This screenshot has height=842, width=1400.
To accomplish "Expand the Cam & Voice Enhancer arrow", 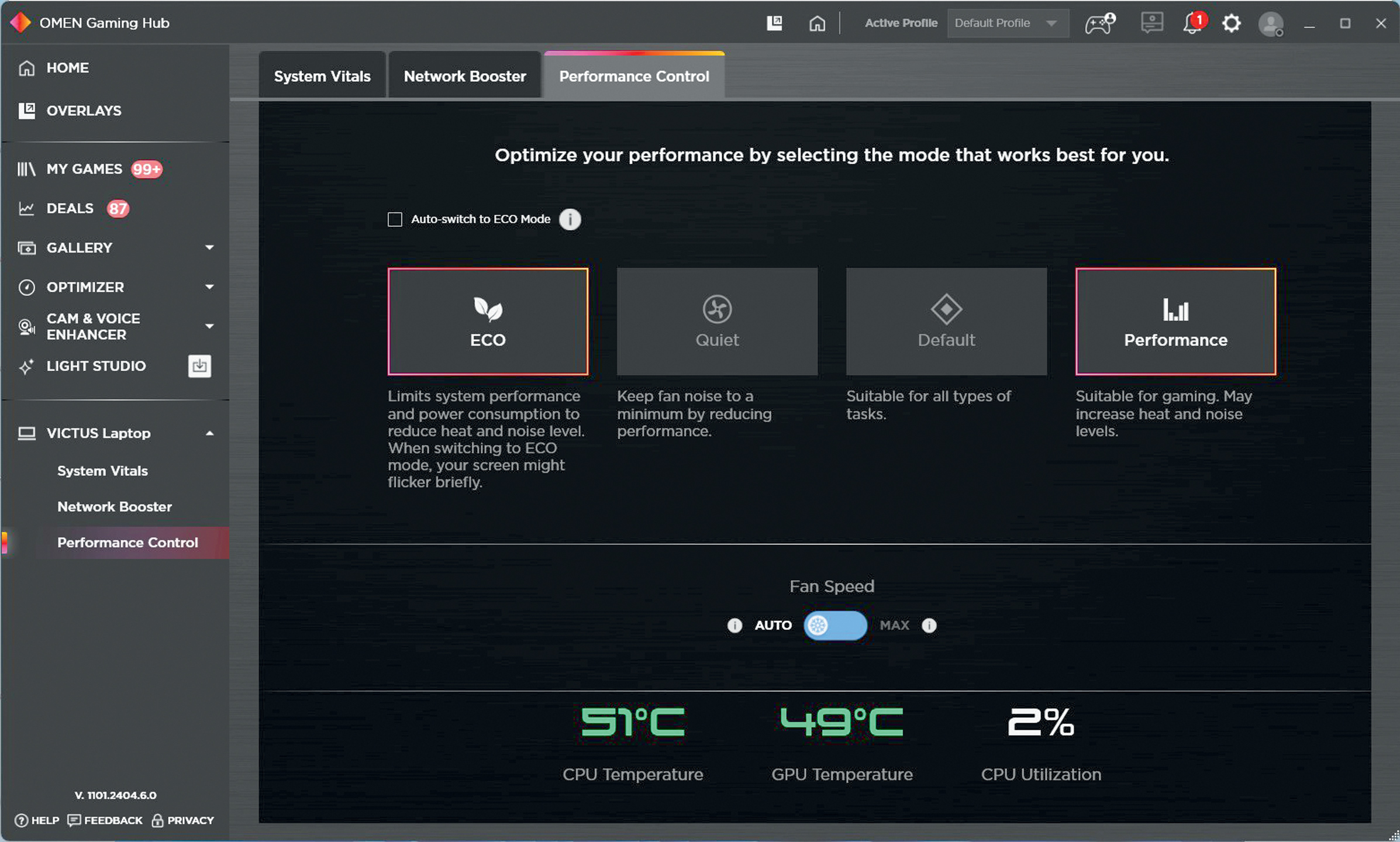I will (x=209, y=326).
